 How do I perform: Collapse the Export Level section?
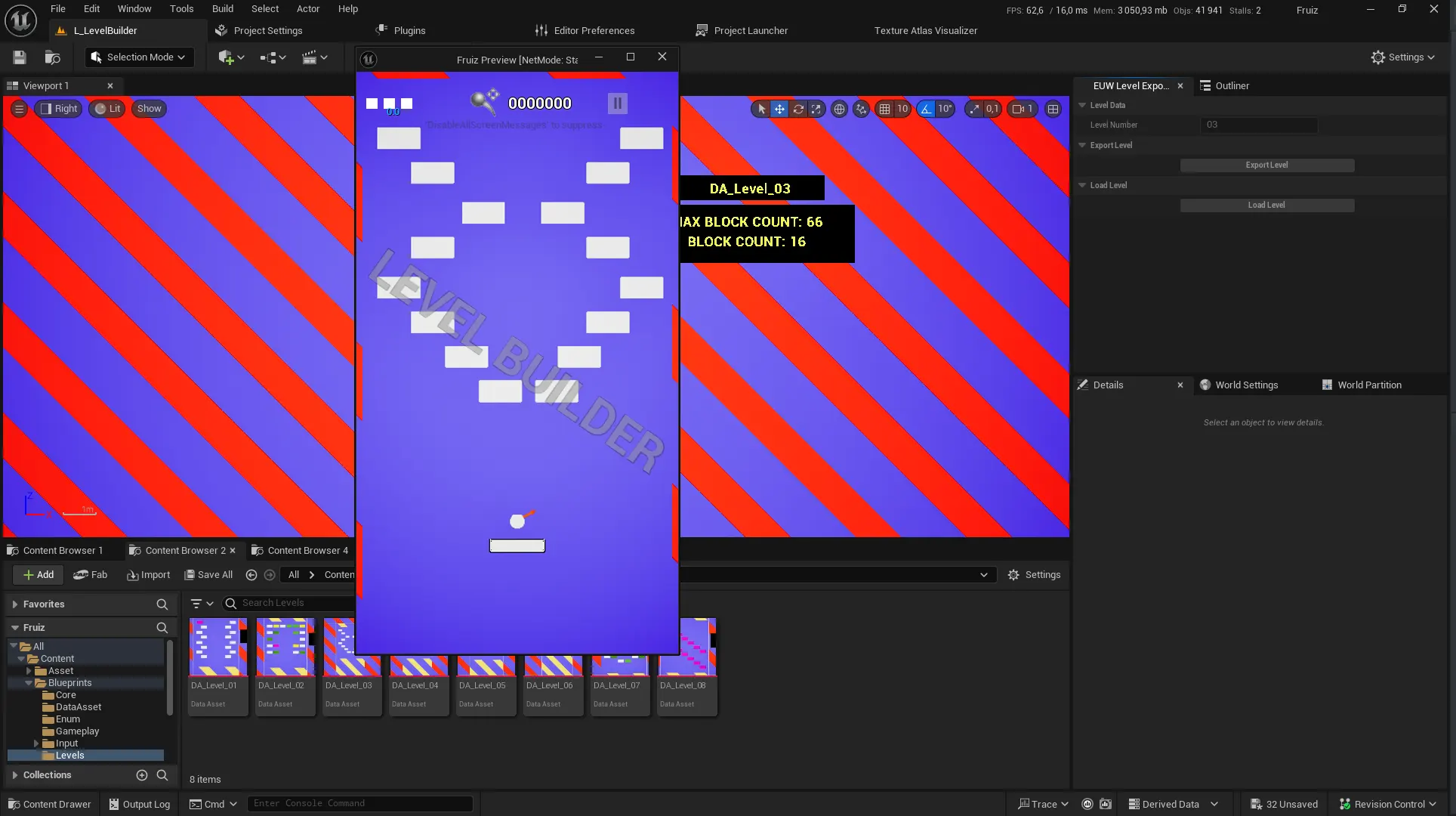[1082, 145]
